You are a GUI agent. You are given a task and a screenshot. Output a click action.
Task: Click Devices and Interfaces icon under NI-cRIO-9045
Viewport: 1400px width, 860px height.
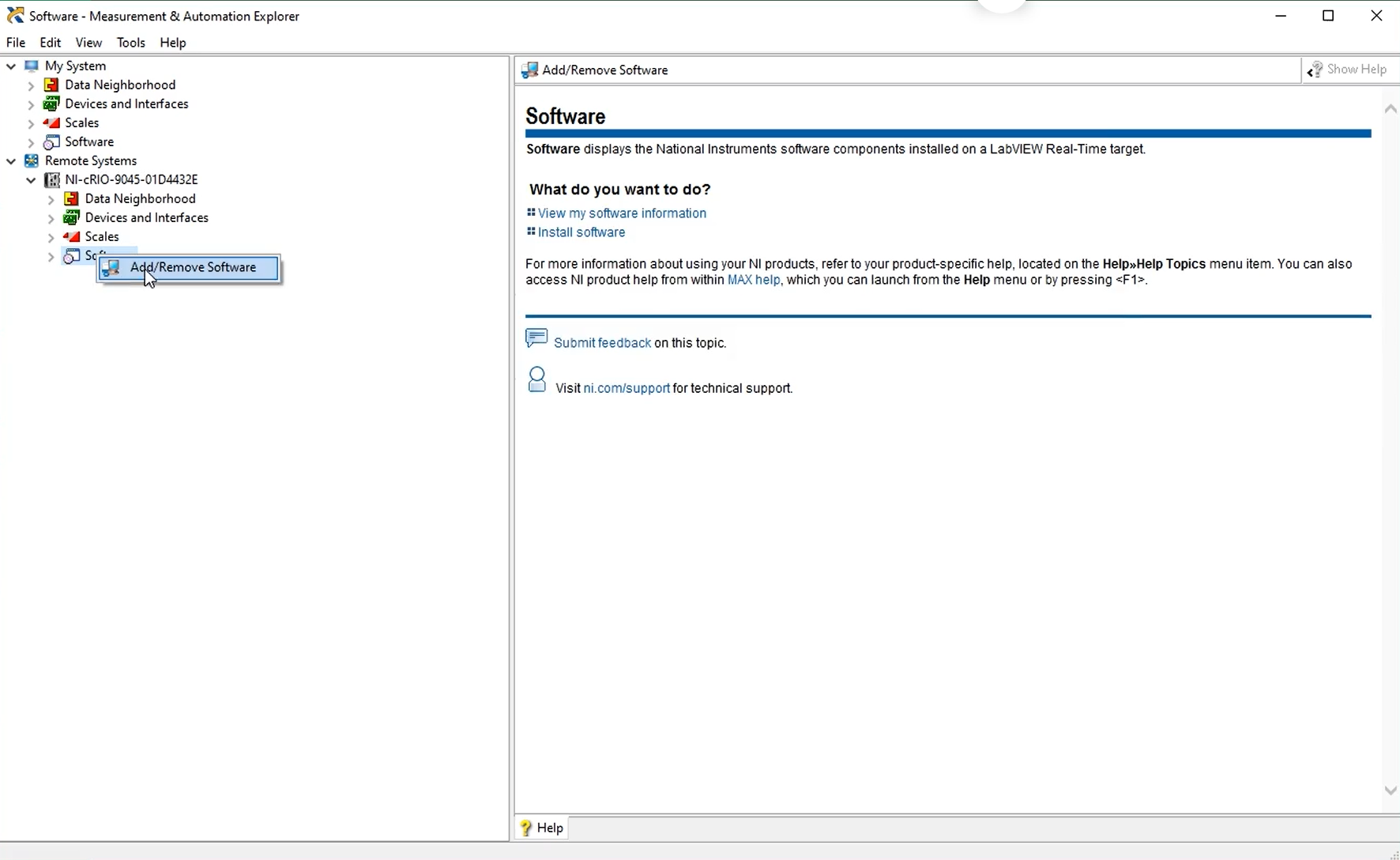pyautogui.click(x=71, y=217)
